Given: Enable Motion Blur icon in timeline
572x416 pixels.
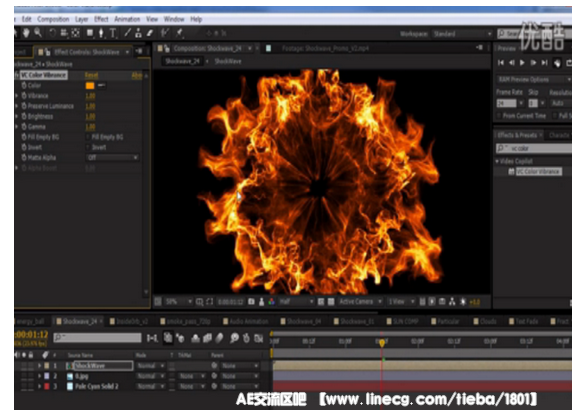Looking at the screenshot, I should point(219,339).
